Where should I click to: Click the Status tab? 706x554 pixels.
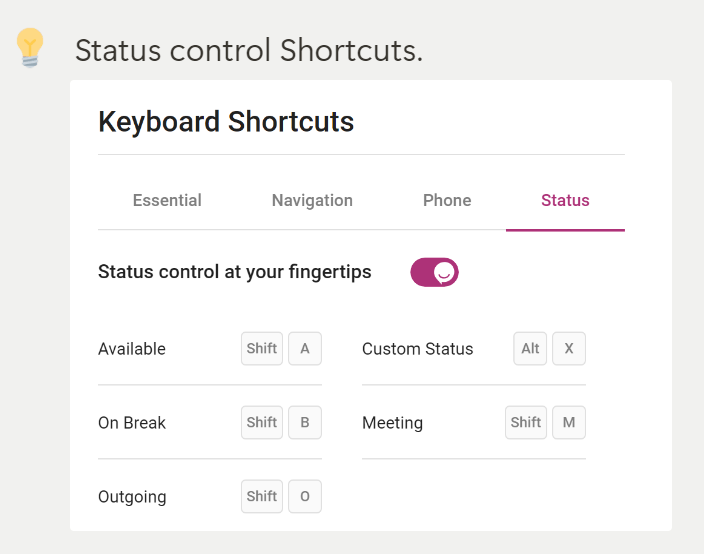click(x=565, y=200)
